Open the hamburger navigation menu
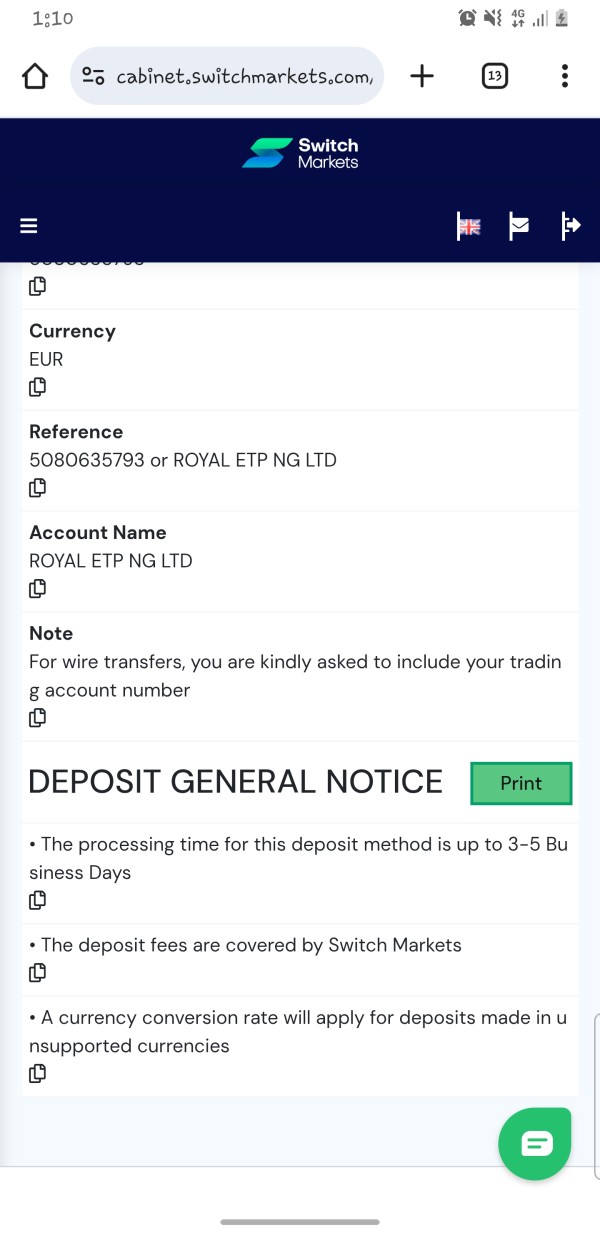600x1233 pixels. pyautogui.click(x=29, y=226)
